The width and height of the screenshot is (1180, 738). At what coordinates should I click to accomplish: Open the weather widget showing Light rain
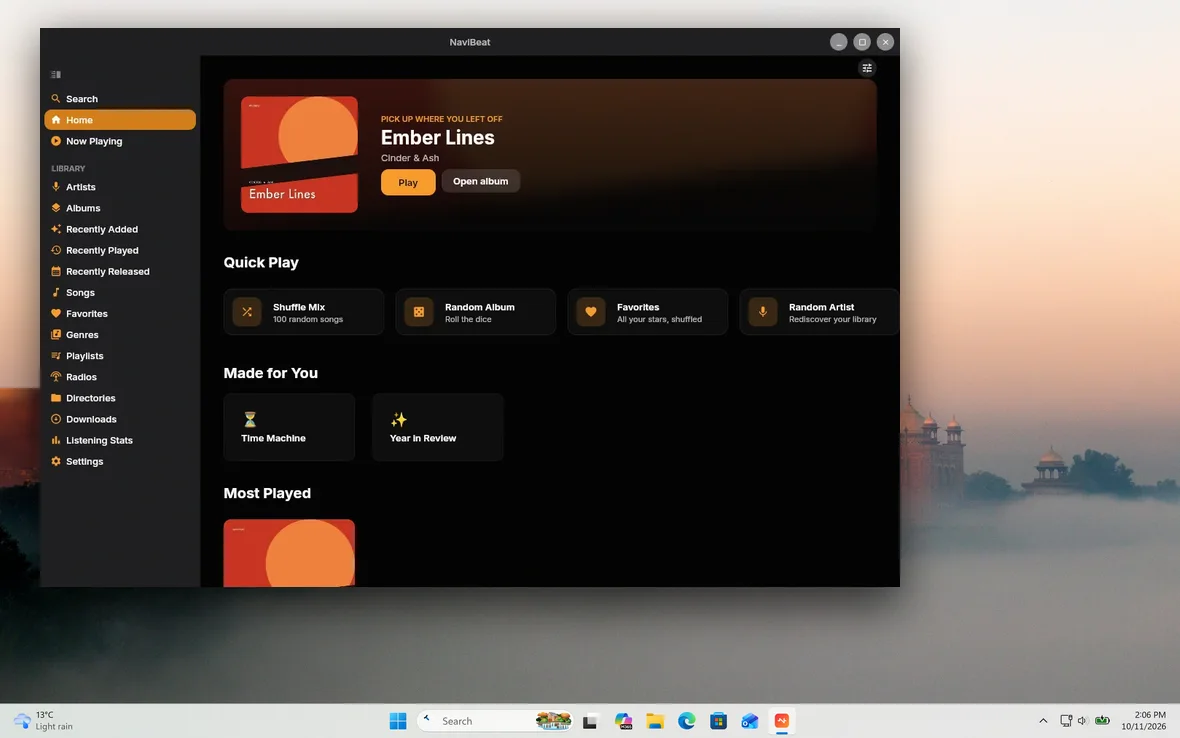[44, 721]
